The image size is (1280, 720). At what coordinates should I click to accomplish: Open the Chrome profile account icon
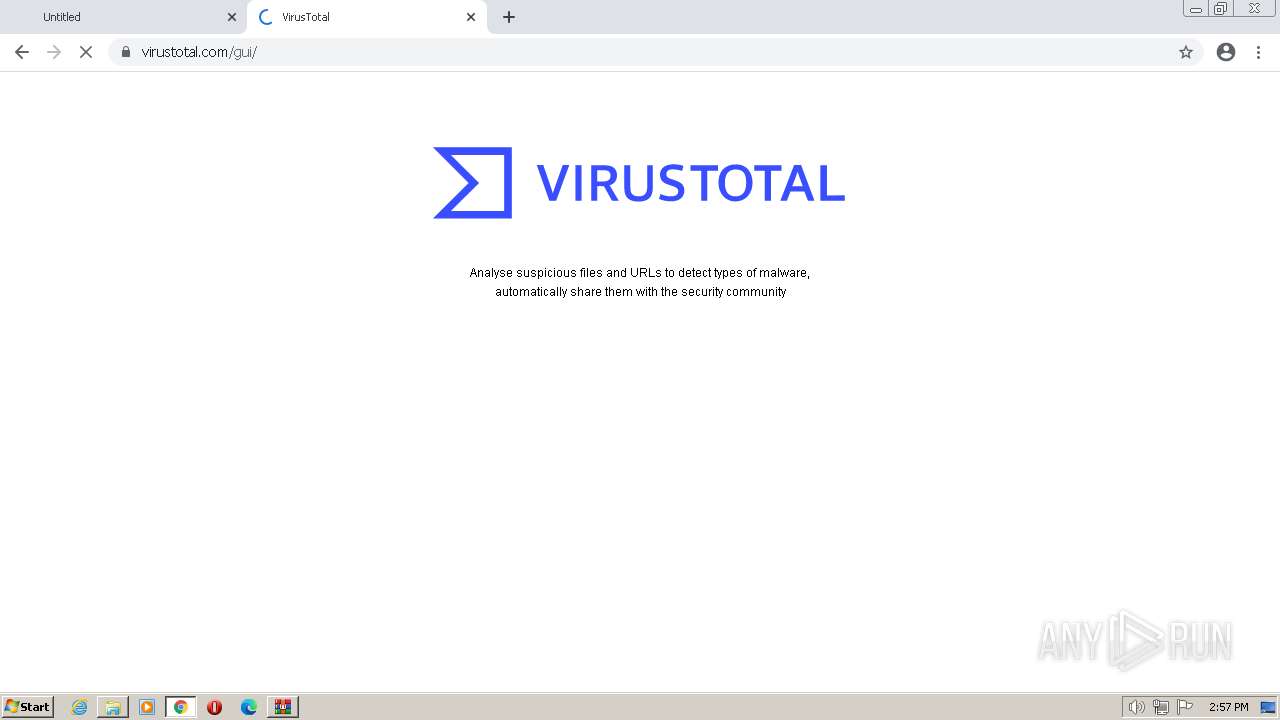(x=1226, y=52)
